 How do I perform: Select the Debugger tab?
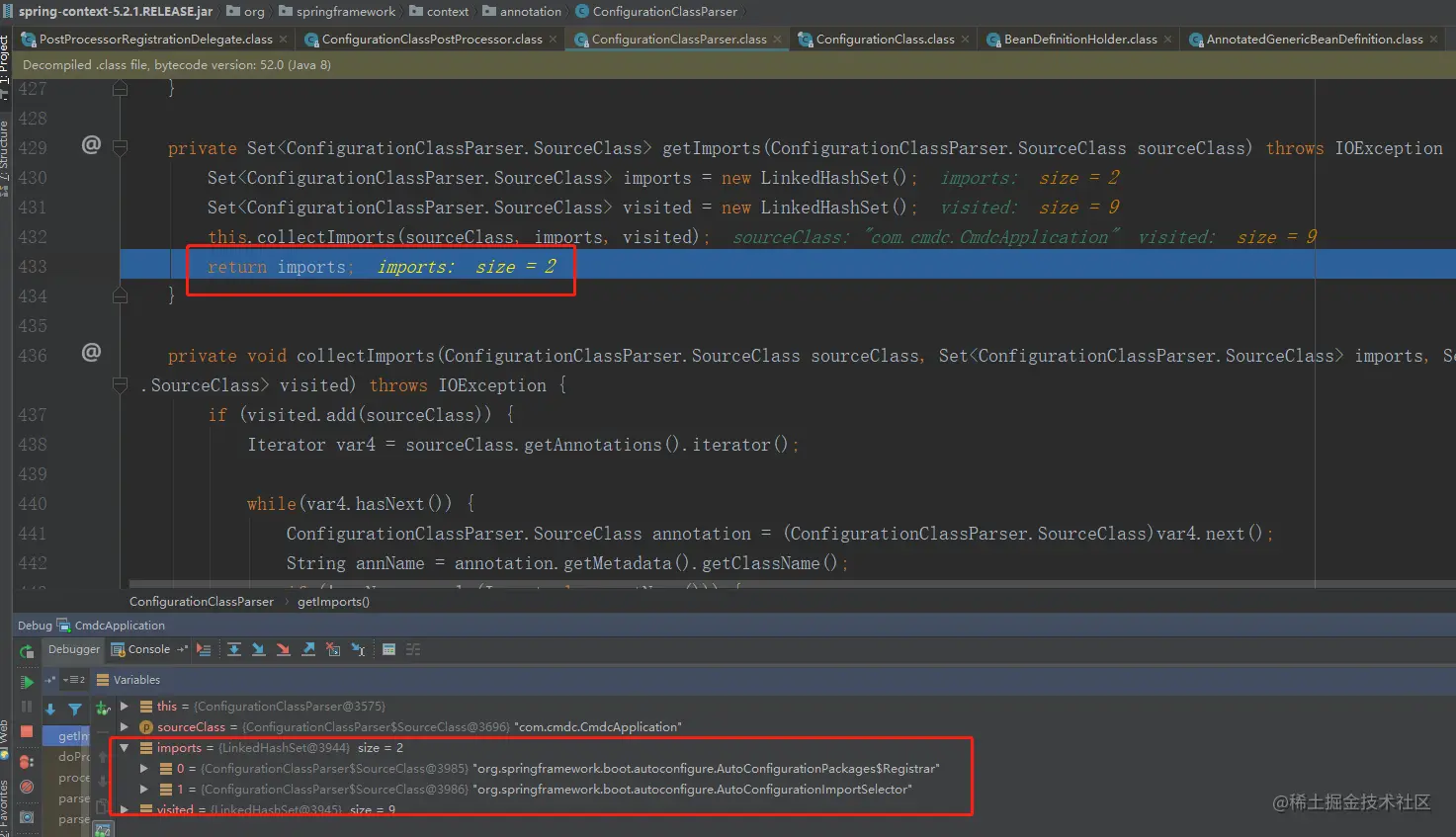tap(74, 649)
